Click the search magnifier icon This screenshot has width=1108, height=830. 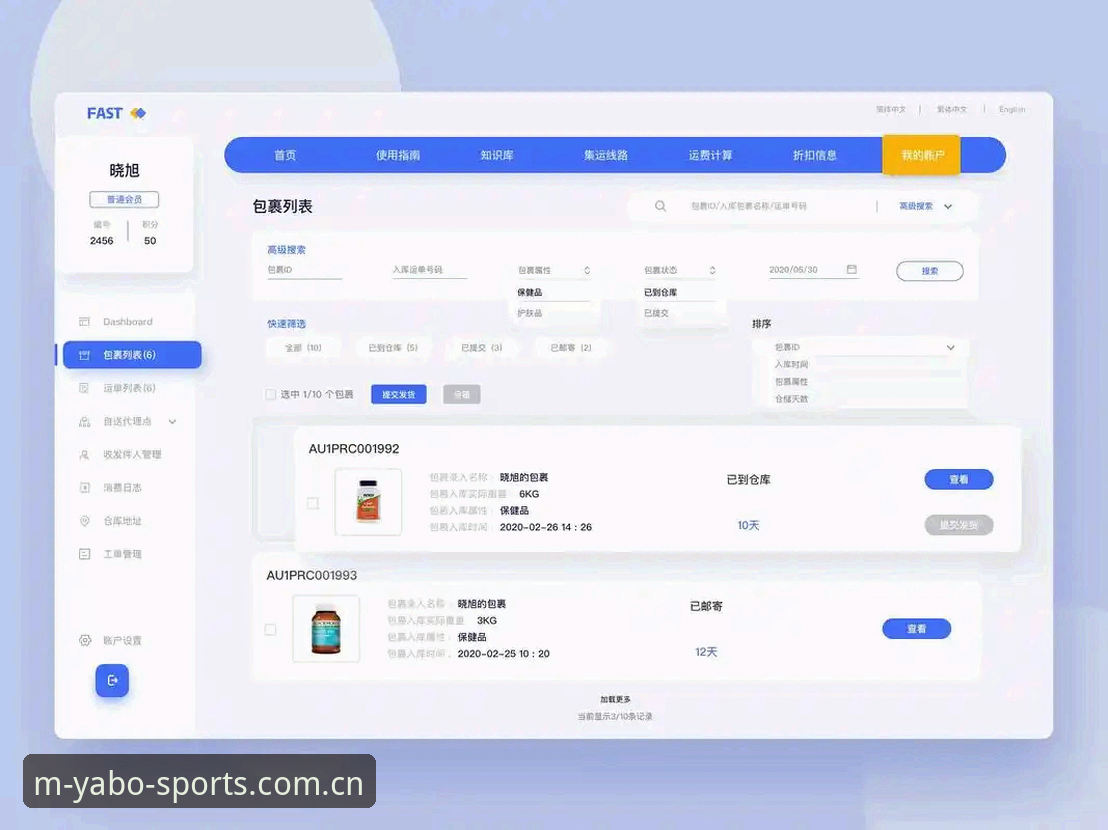[x=660, y=206]
